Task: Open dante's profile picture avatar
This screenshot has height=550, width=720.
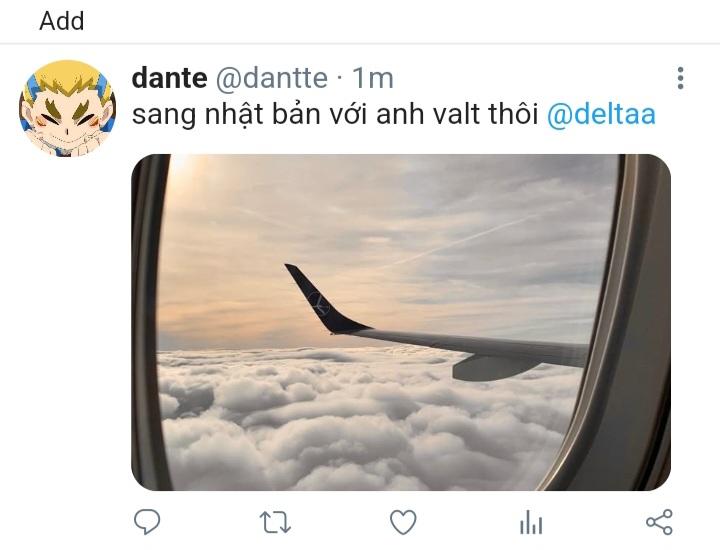Action: click(68, 108)
